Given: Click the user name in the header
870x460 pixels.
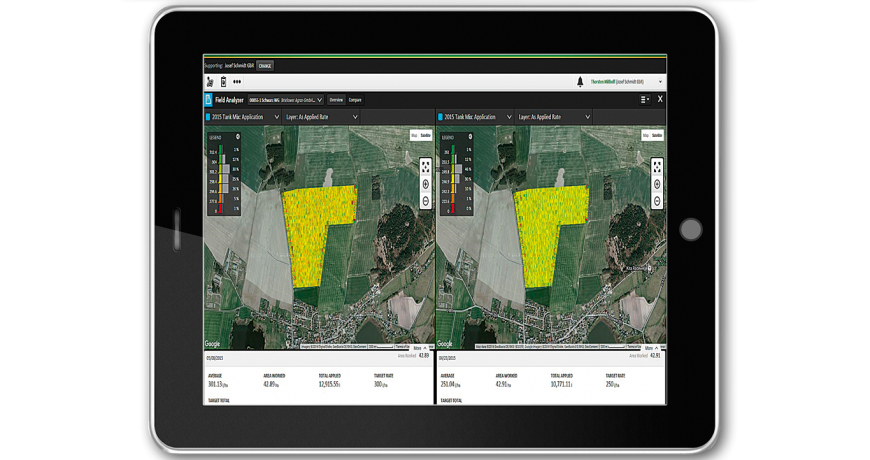Looking at the screenshot, I should pyautogui.click(x=617, y=82).
